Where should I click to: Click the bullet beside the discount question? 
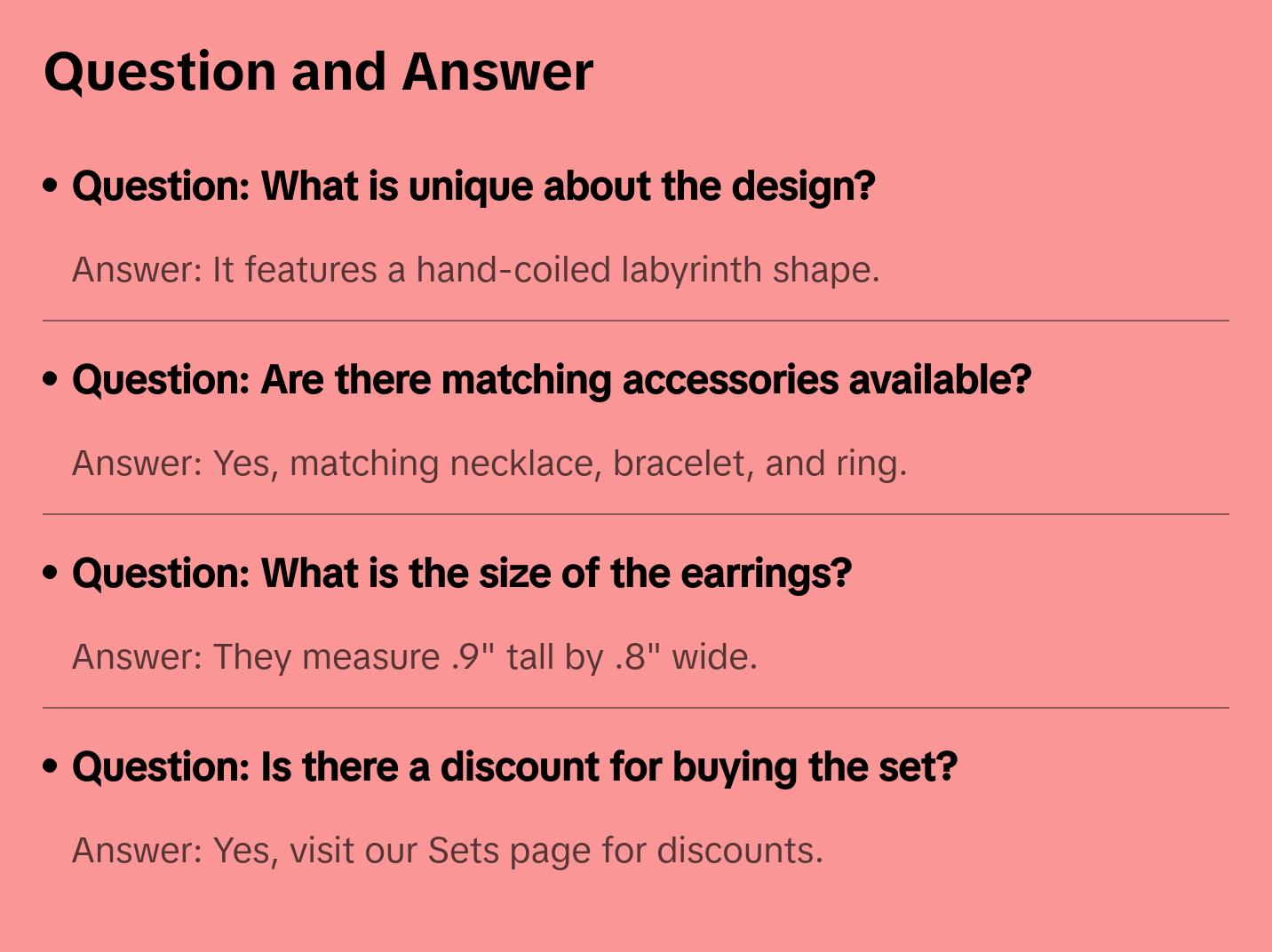[51, 766]
